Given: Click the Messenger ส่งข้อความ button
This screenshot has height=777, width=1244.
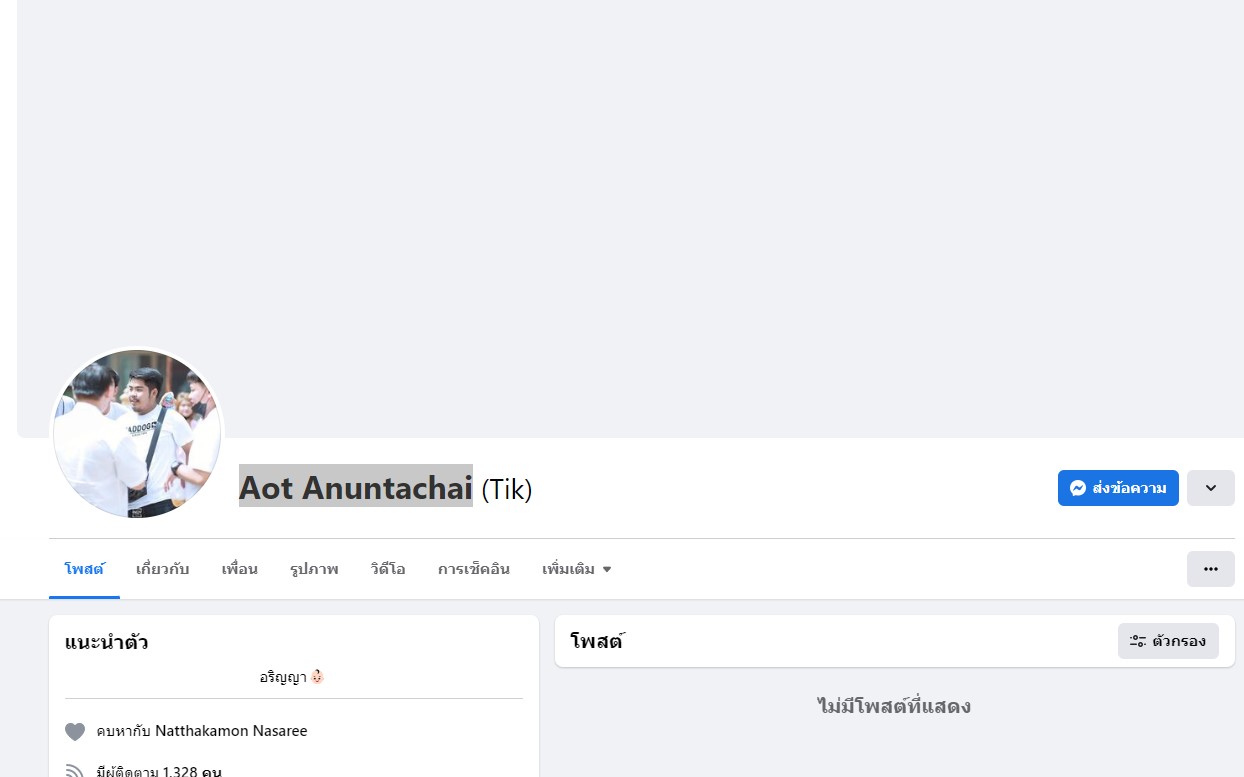Looking at the screenshot, I should (1118, 488).
